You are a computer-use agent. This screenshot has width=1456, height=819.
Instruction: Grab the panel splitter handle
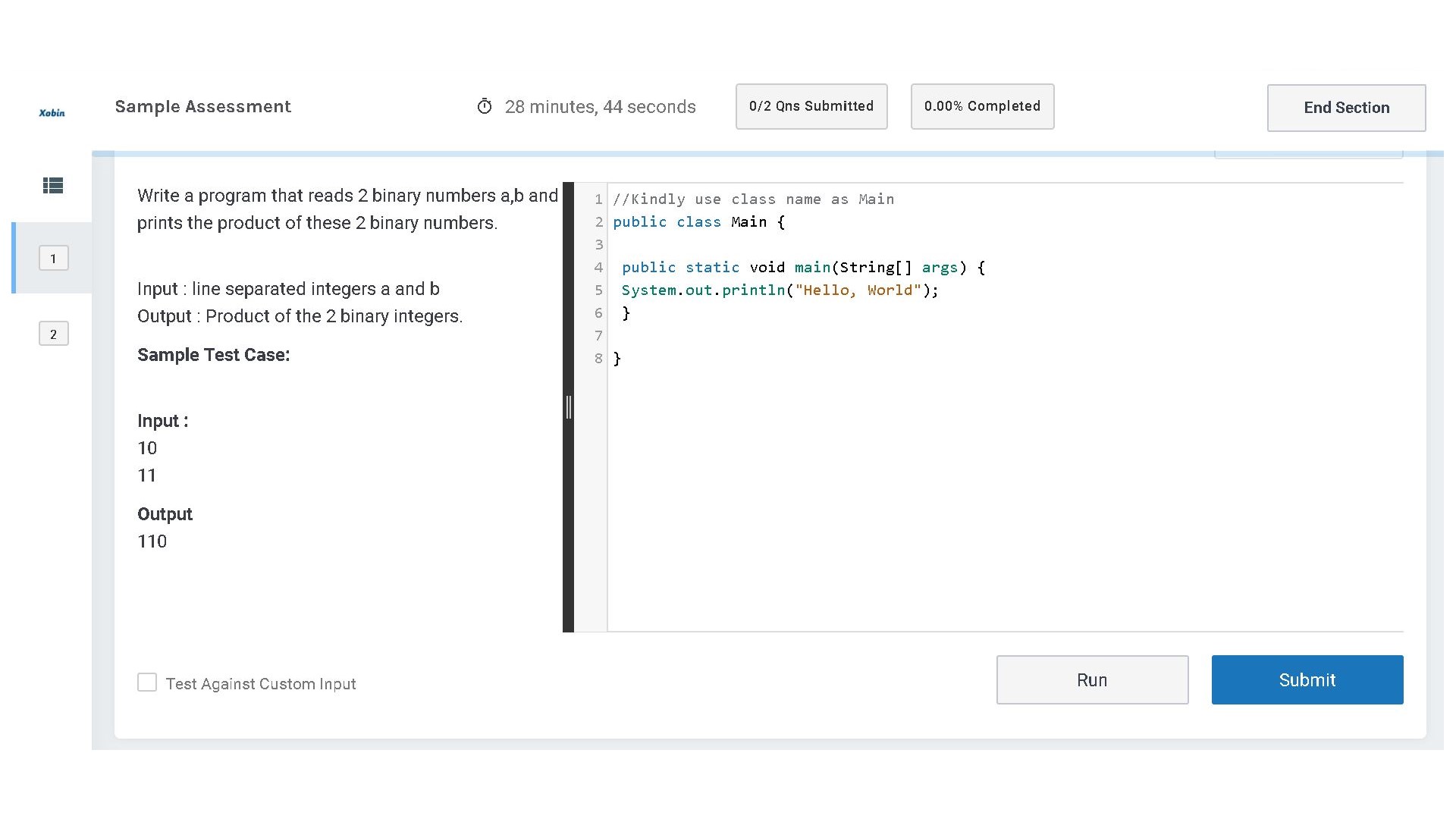pos(568,407)
